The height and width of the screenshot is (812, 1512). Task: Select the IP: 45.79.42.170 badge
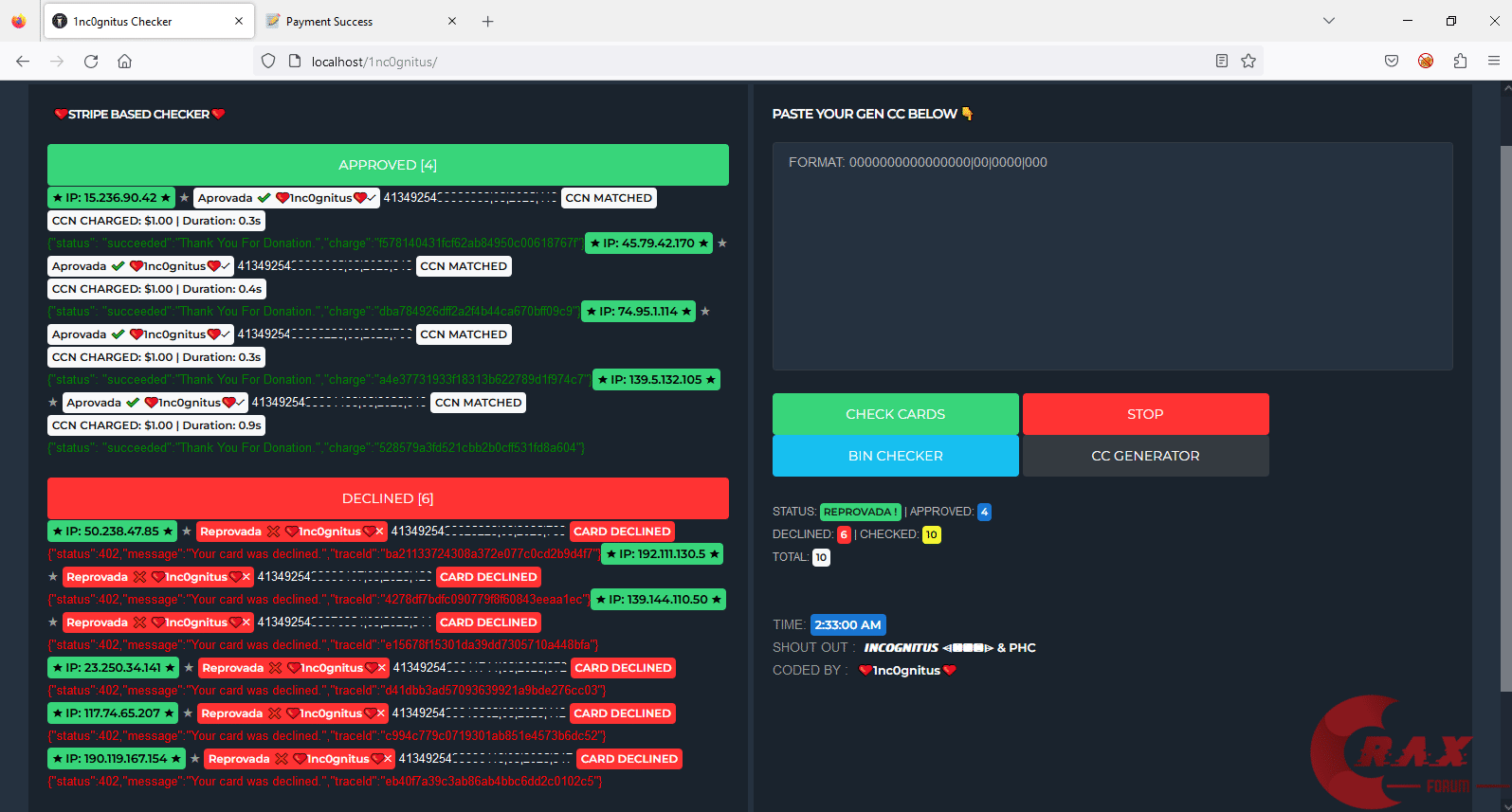coord(649,244)
